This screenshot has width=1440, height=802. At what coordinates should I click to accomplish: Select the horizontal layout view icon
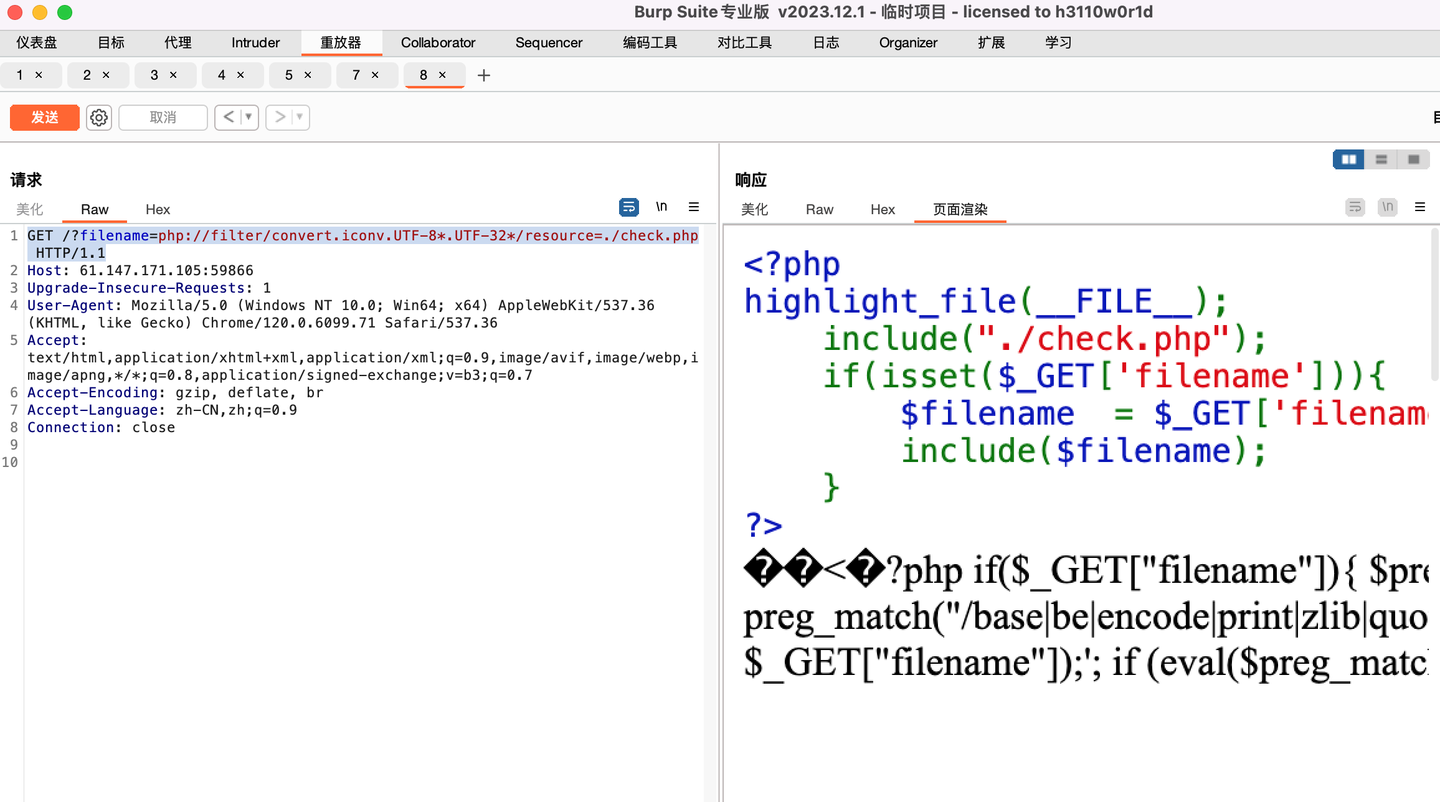point(1381,159)
